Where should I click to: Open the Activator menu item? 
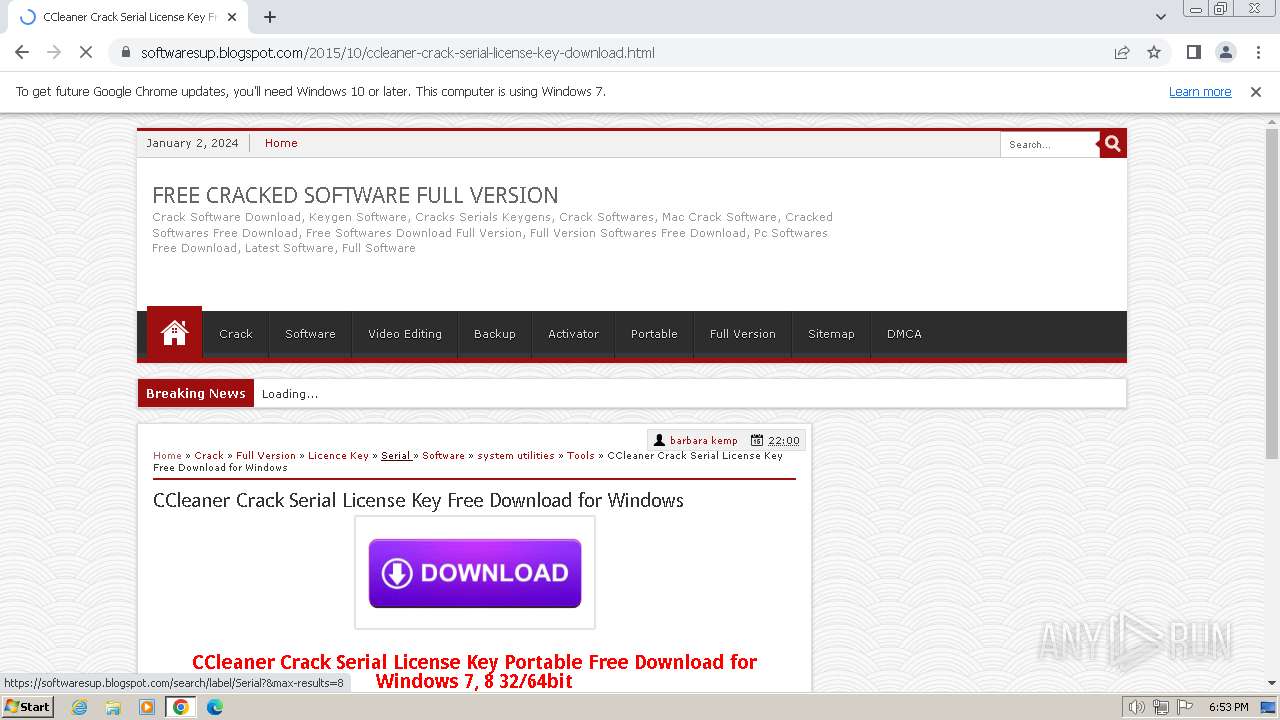click(573, 334)
